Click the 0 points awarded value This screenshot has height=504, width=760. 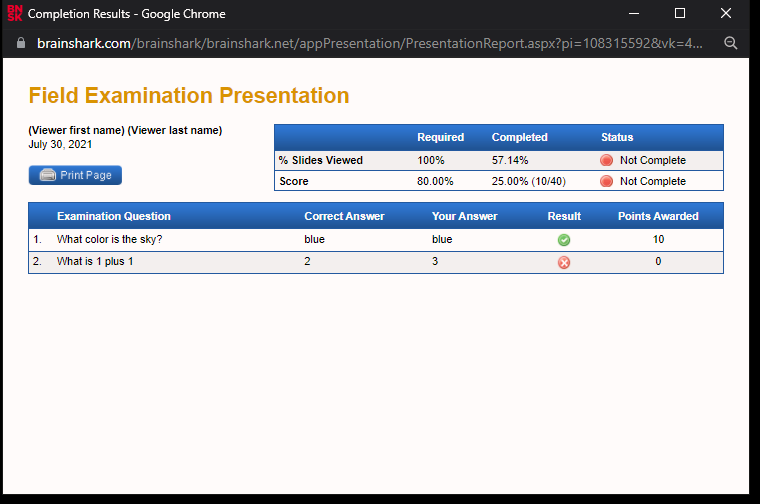658,261
